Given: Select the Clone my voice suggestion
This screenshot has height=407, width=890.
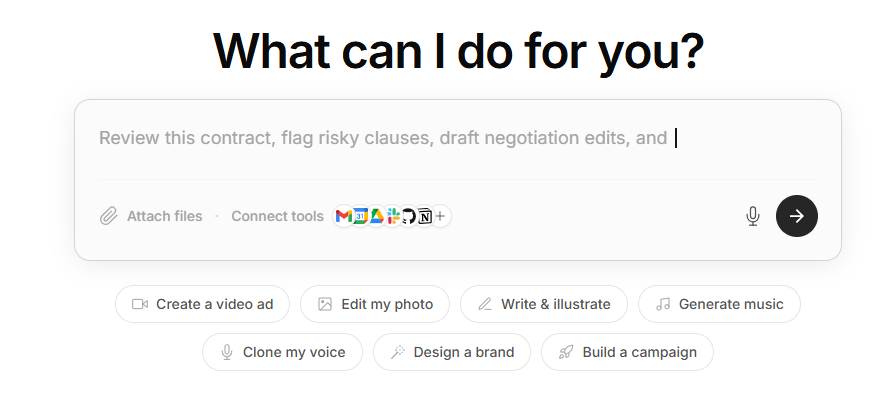Looking at the screenshot, I should [282, 352].
